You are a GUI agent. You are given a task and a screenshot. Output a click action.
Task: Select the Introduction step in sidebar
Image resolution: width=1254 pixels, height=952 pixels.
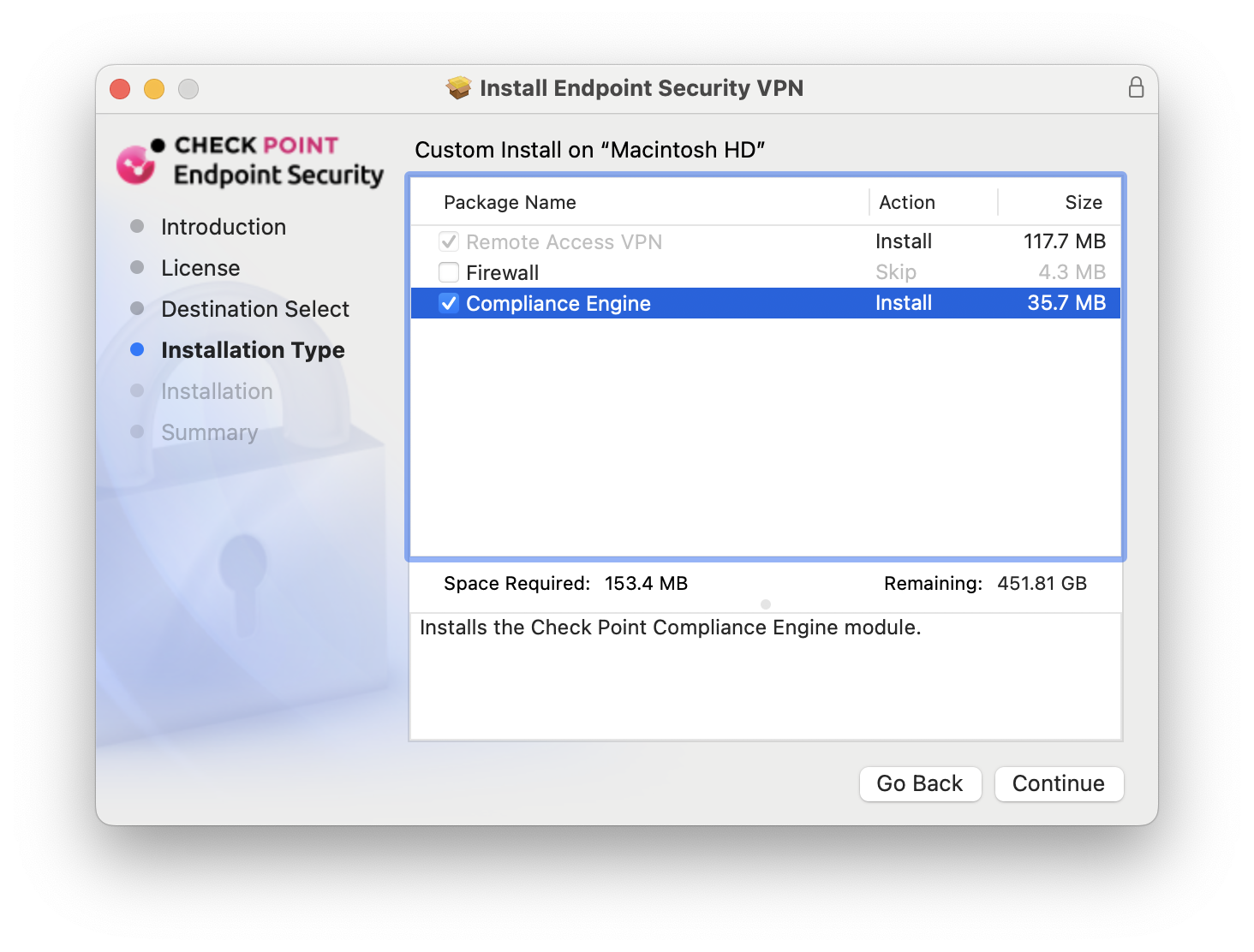[x=223, y=227]
